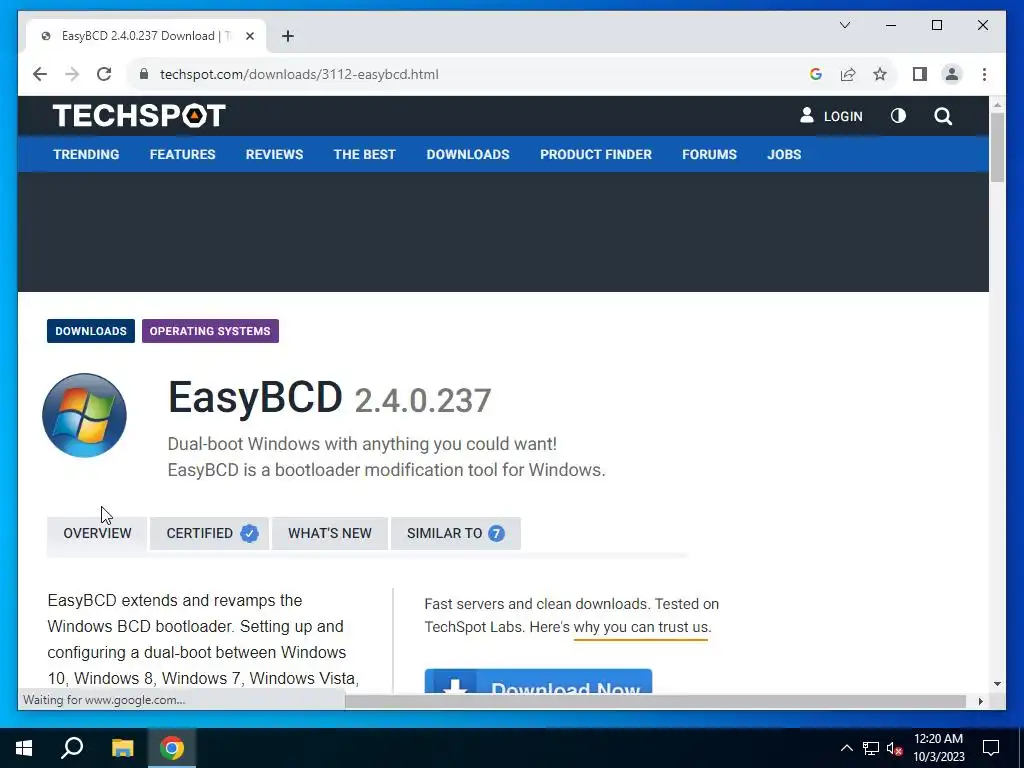Image resolution: width=1024 pixels, height=768 pixels.
Task: Click the Download Now button
Action: click(538, 681)
